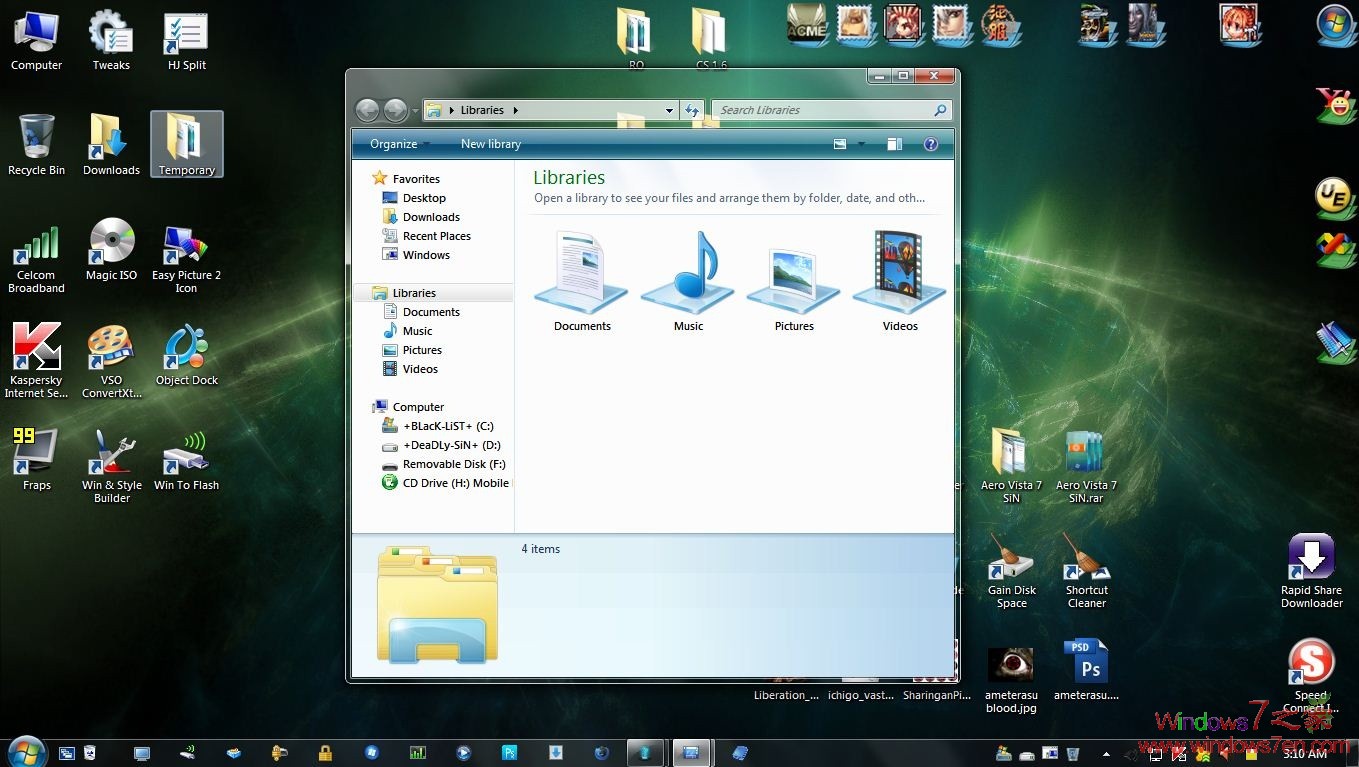Toggle the preview pane
1359x767 pixels.
pyautogui.click(x=894, y=143)
